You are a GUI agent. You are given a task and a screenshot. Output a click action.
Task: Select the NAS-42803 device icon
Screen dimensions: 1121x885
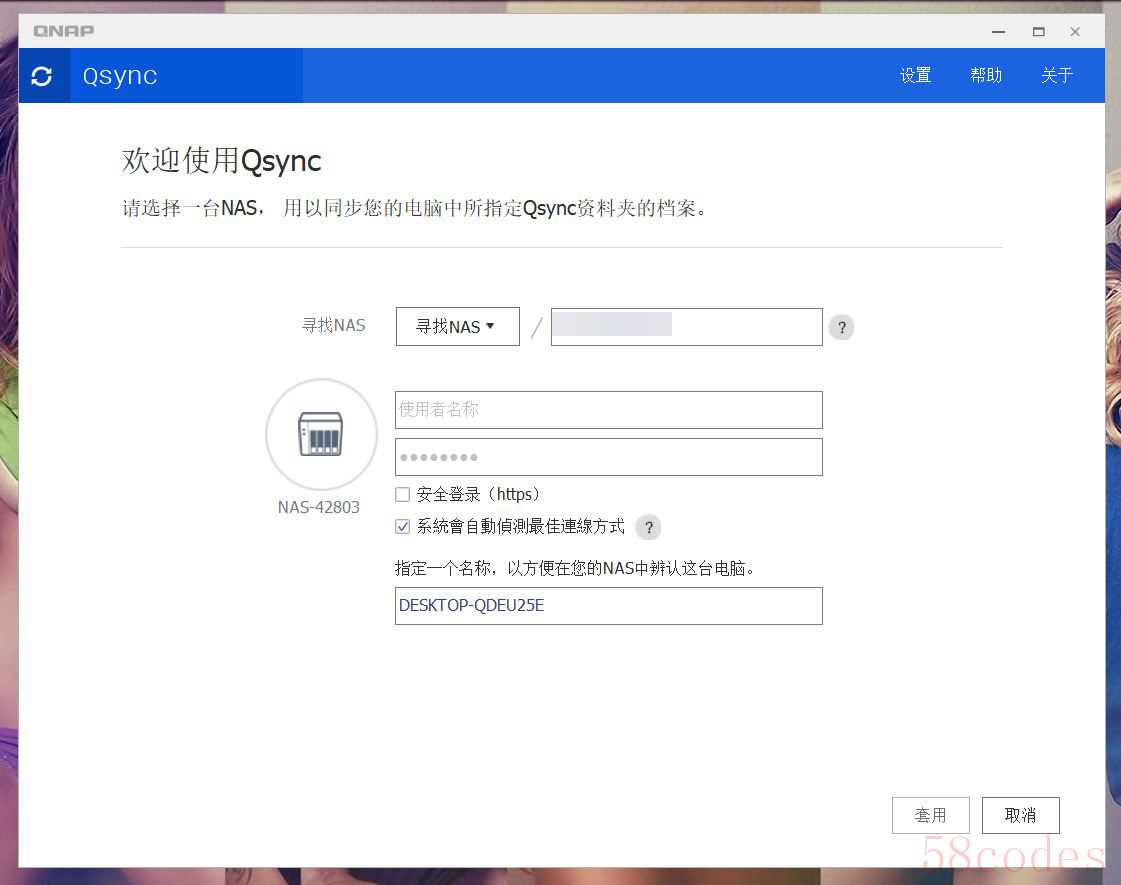(x=321, y=434)
